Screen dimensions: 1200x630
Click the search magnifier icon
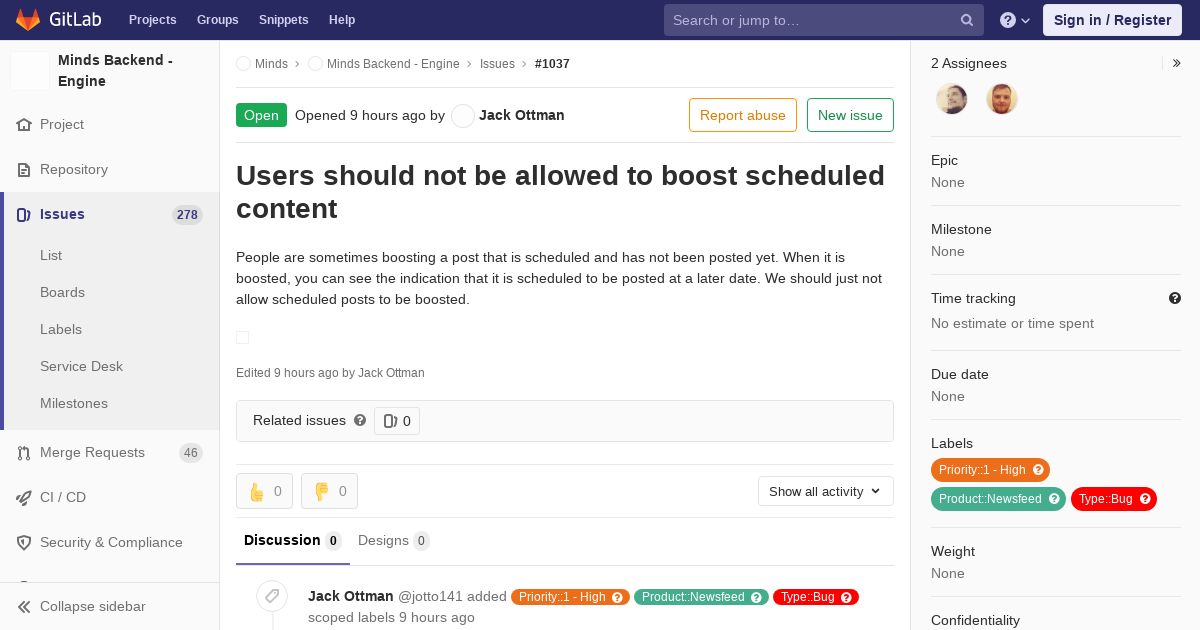point(967,20)
